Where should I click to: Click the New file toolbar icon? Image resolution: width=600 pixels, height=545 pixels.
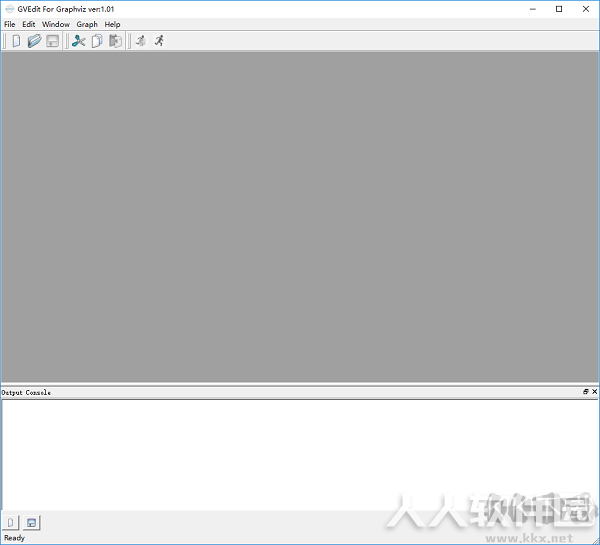16,41
